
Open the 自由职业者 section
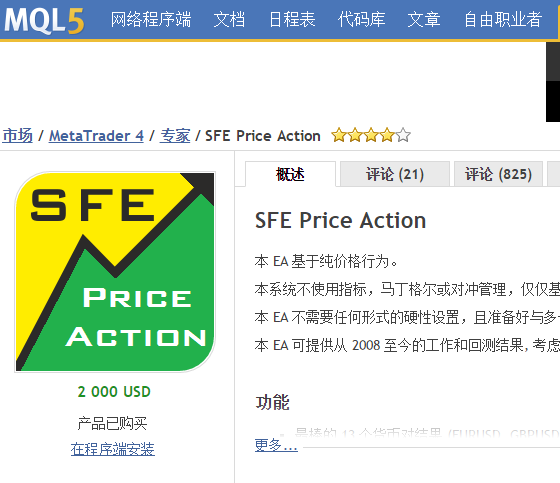pos(503,19)
